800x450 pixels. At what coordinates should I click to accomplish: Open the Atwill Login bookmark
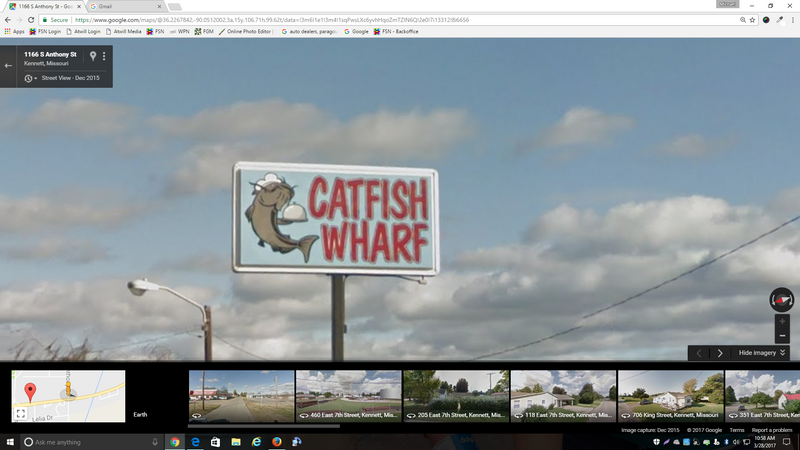[x=83, y=32]
